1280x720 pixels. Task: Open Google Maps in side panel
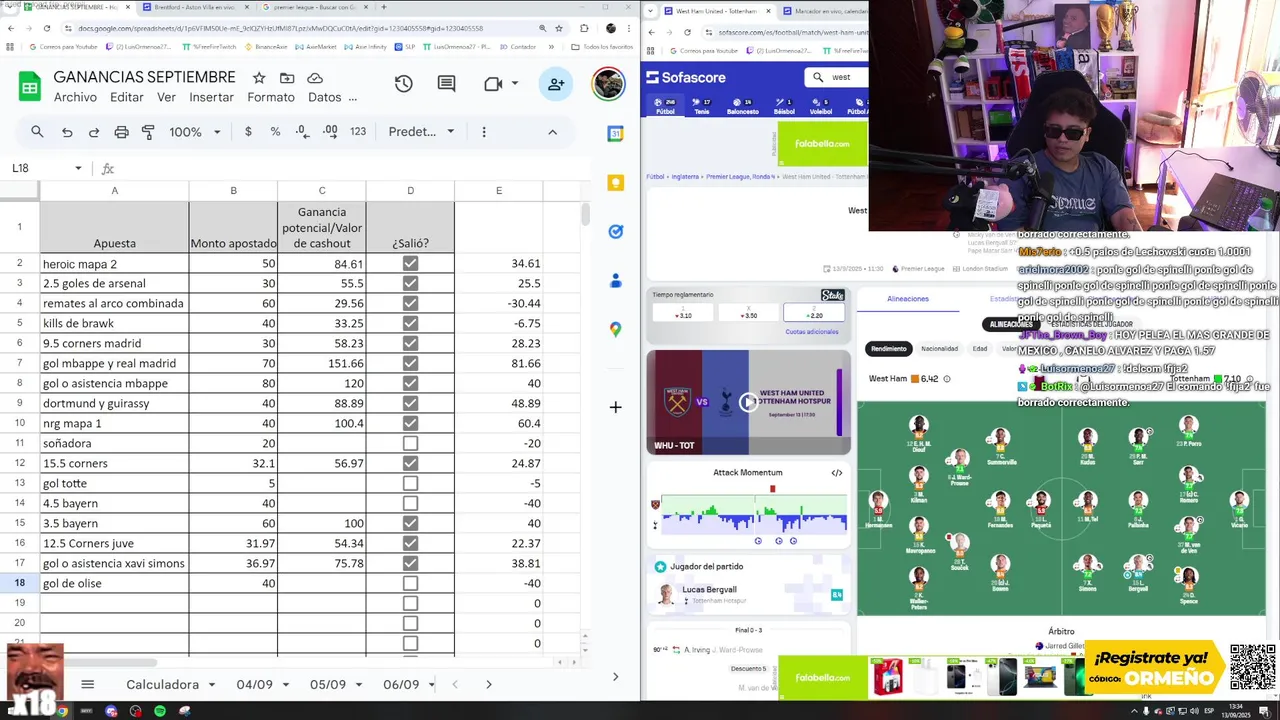coord(616,329)
